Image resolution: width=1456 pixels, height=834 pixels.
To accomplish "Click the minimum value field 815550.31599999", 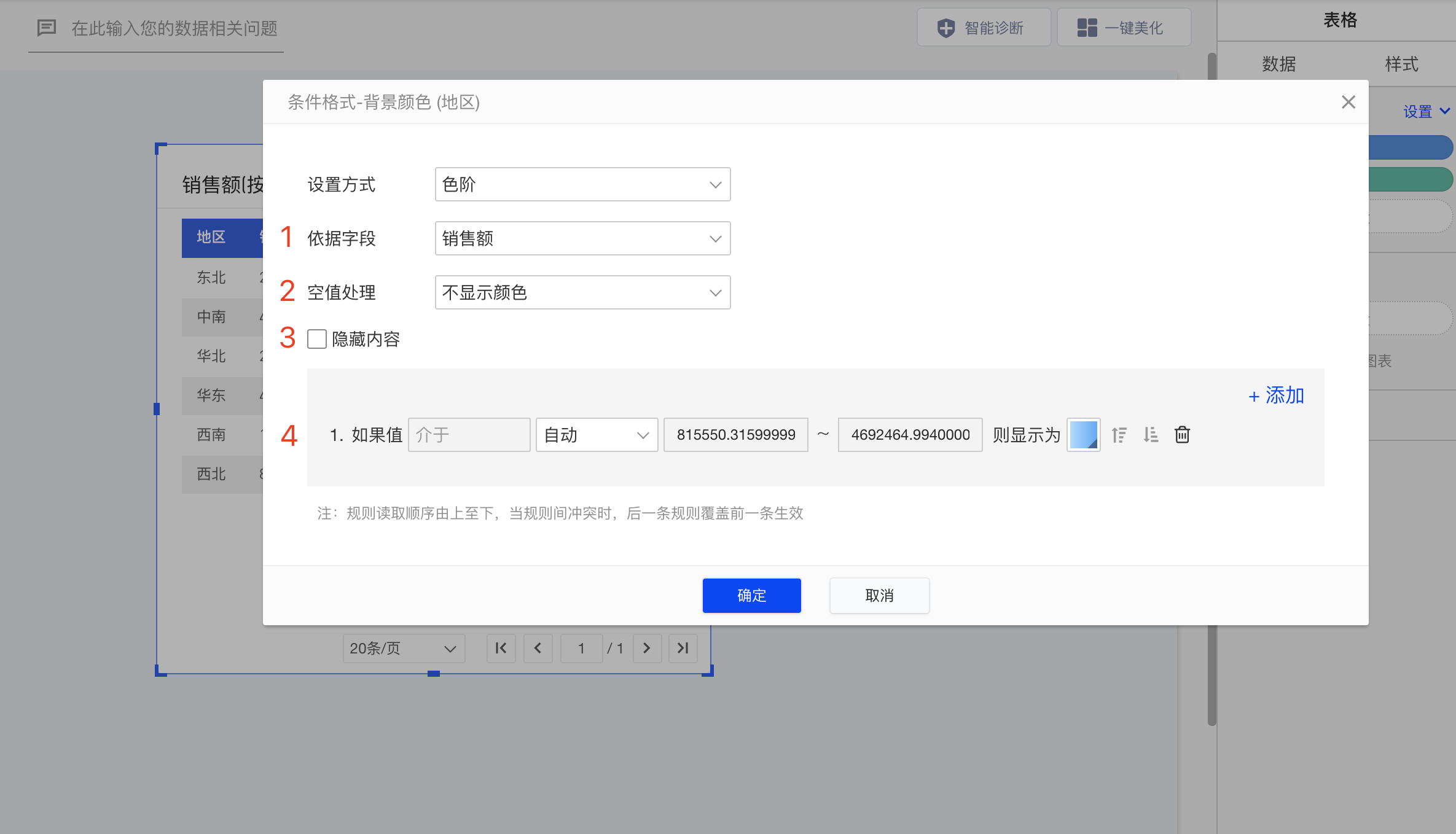I will [736, 435].
